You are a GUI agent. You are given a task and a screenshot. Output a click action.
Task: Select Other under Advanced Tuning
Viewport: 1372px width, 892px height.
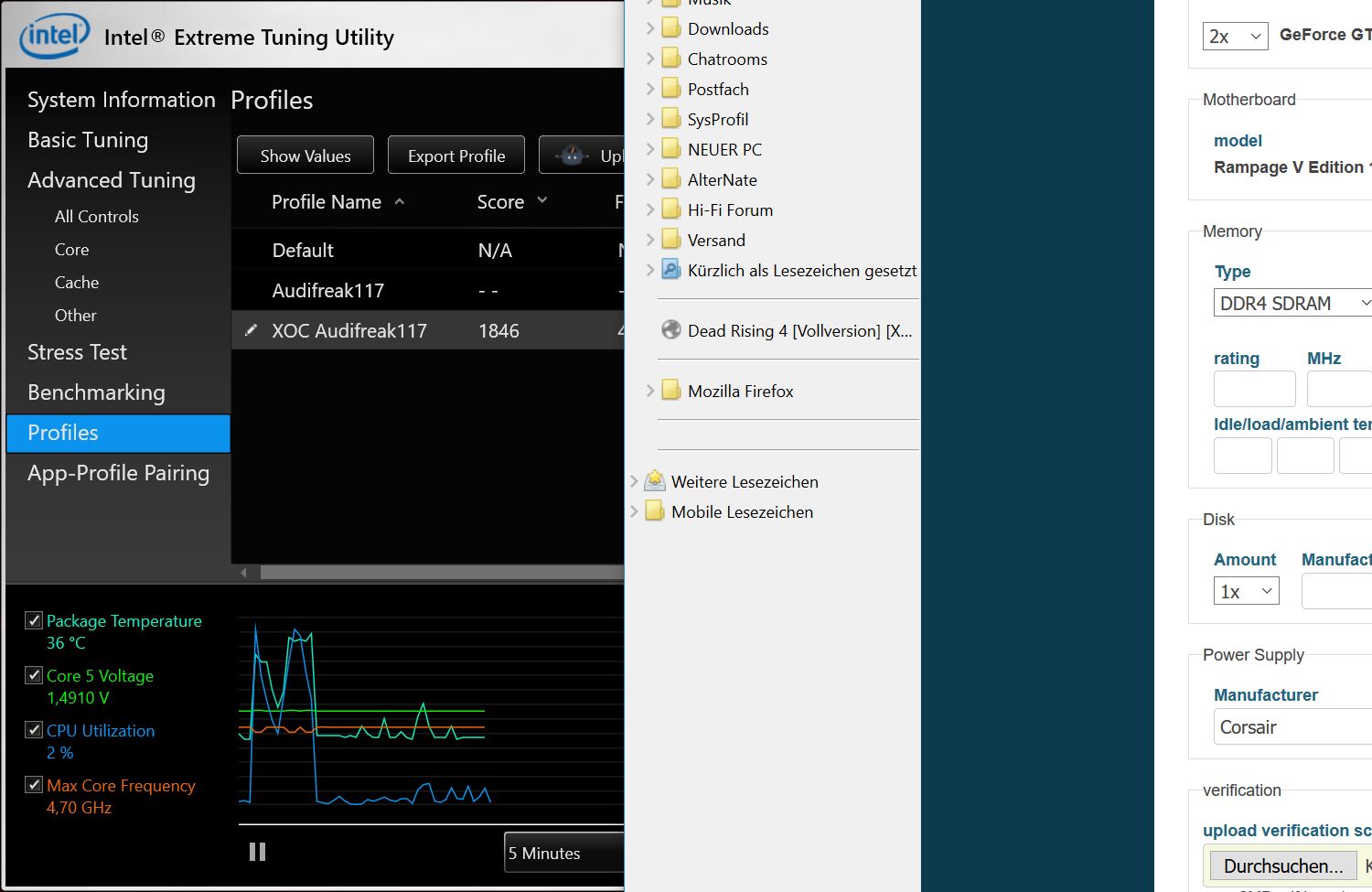pyautogui.click(x=75, y=316)
